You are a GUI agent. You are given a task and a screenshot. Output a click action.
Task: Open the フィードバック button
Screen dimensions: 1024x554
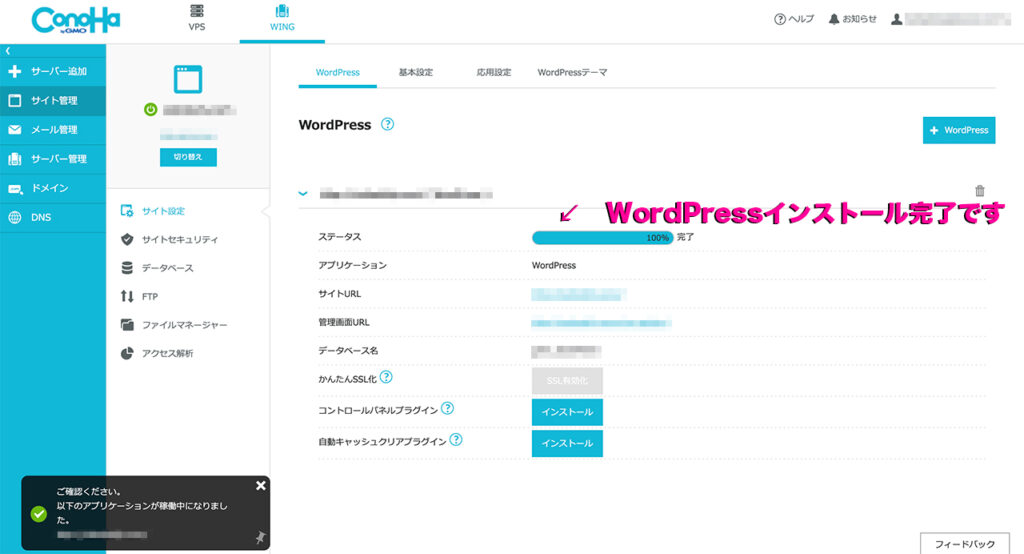pyautogui.click(x=965, y=544)
